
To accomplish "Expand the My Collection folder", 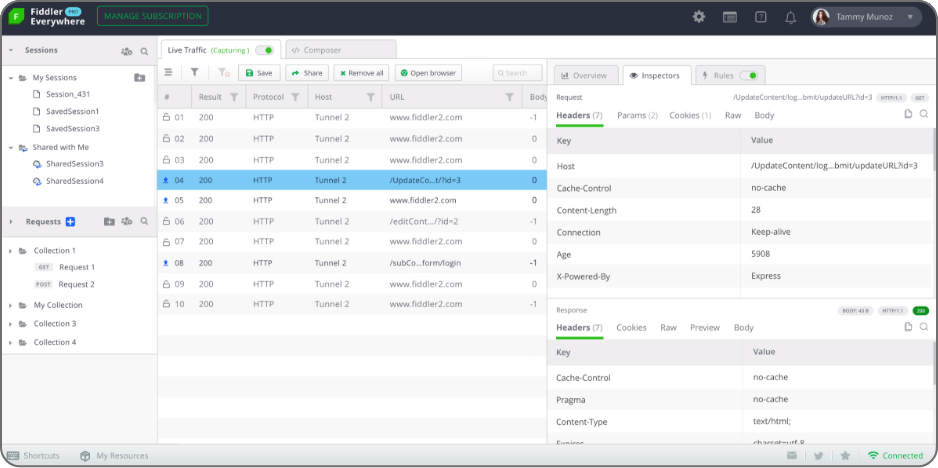I will coord(11,305).
